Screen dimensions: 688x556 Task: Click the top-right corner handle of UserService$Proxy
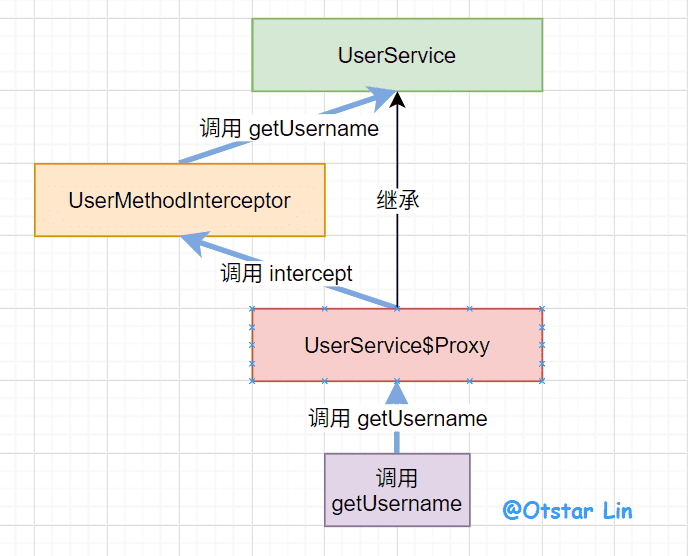pos(542,309)
